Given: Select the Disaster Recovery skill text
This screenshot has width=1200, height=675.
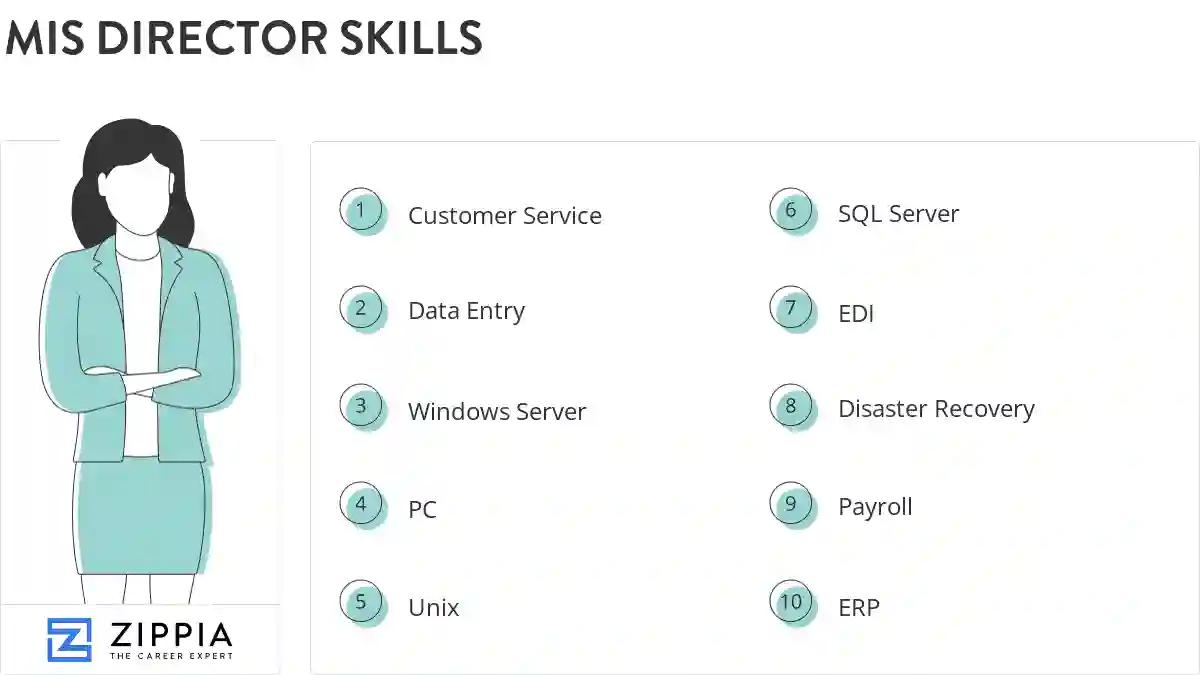Looking at the screenshot, I should coord(936,409).
